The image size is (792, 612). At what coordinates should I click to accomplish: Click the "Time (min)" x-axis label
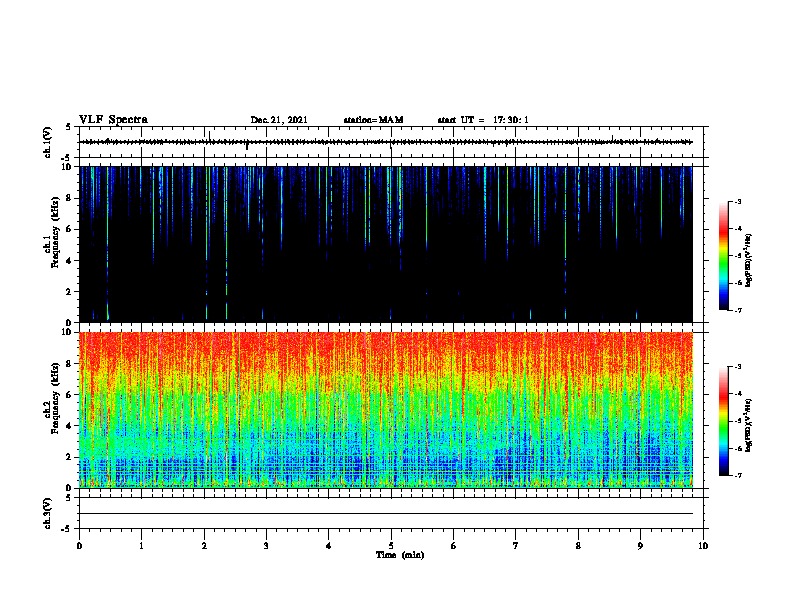coord(400,555)
